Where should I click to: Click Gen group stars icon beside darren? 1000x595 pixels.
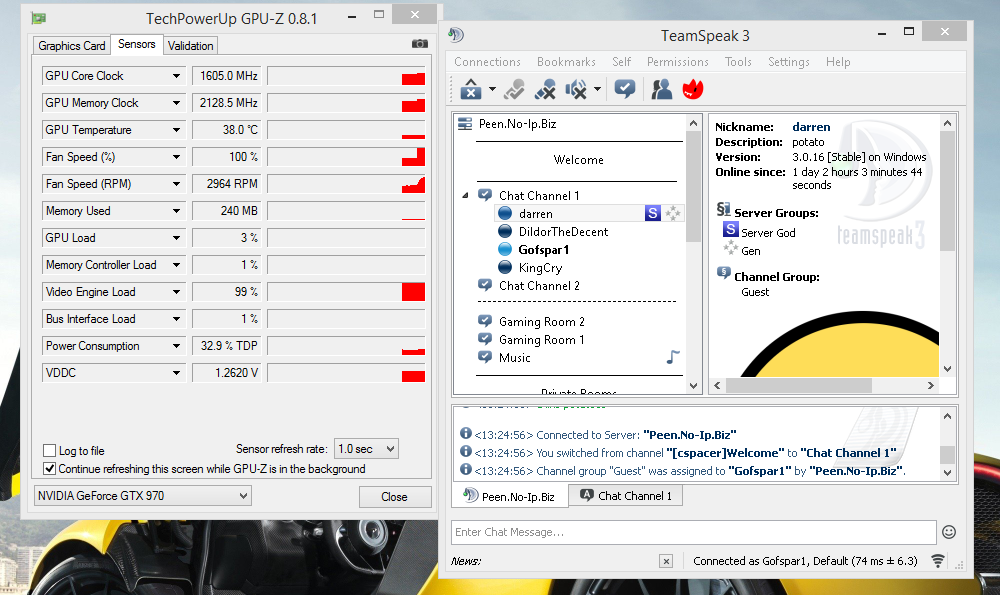click(x=673, y=213)
